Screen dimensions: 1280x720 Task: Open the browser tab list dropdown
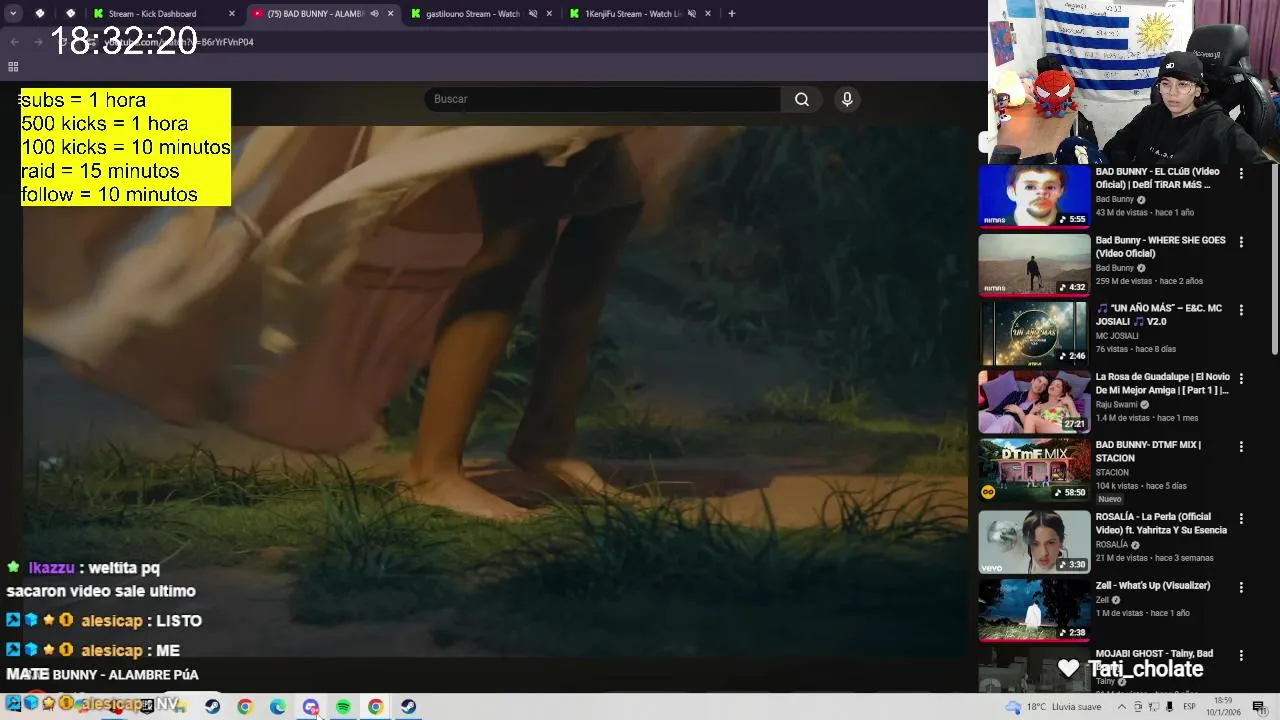point(13,13)
